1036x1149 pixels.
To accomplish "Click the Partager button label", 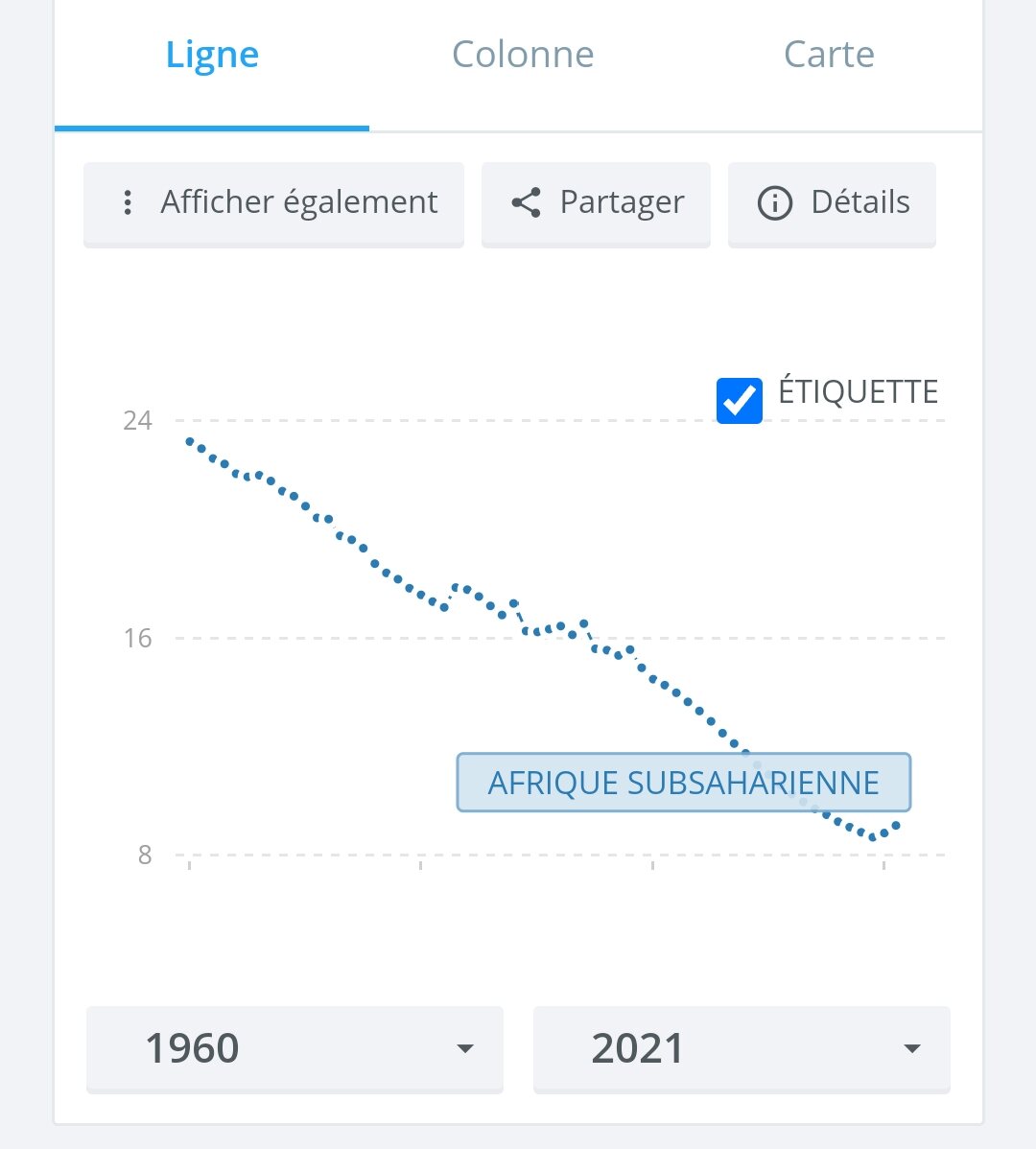I will click(x=622, y=202).
